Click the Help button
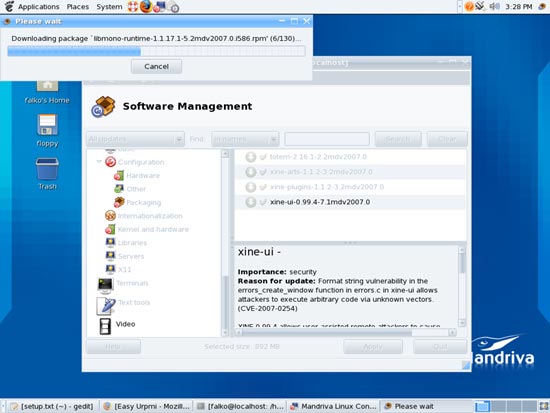 pos(113,347)
